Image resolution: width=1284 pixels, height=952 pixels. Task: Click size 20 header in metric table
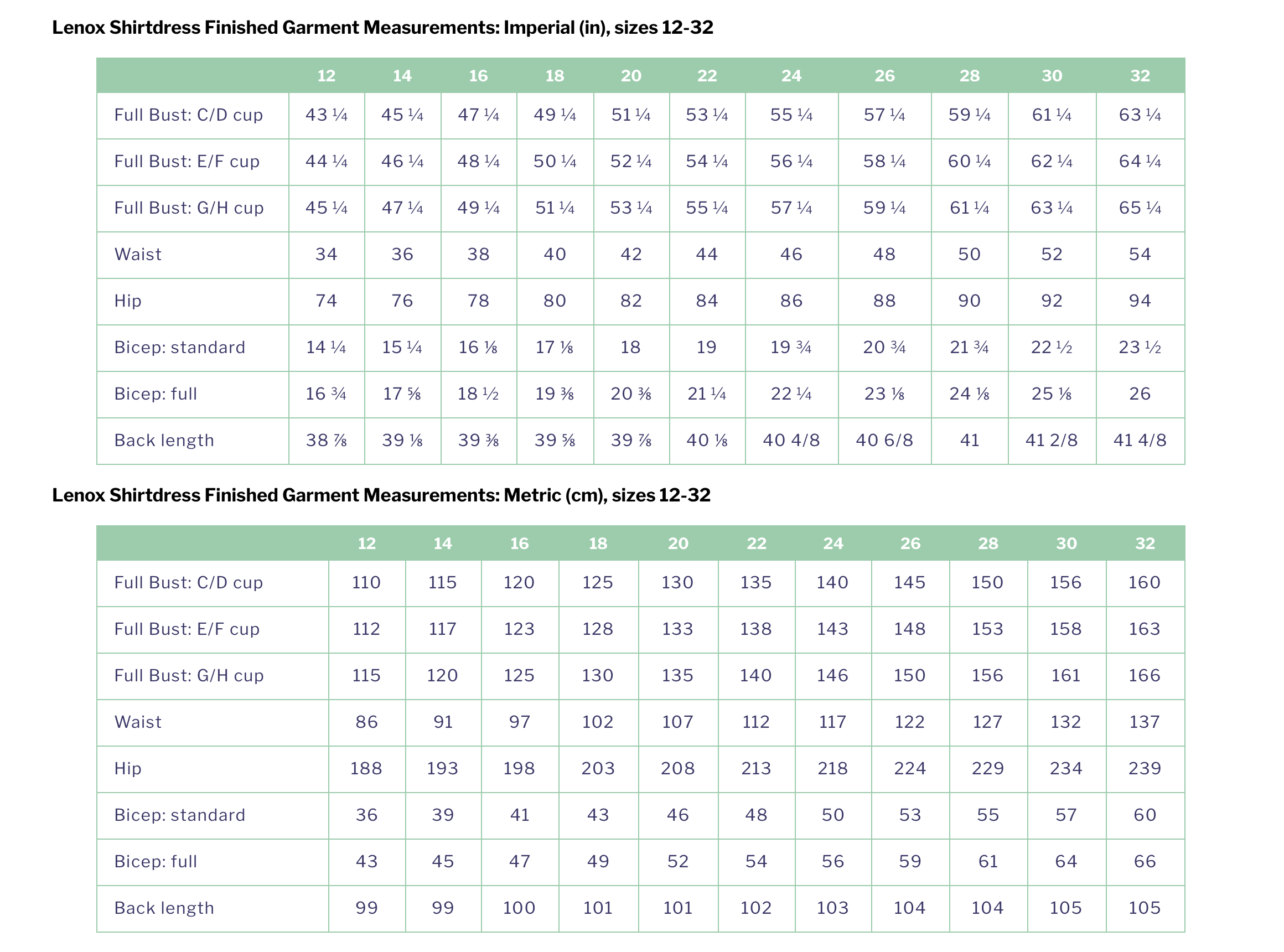pos(678,543)
